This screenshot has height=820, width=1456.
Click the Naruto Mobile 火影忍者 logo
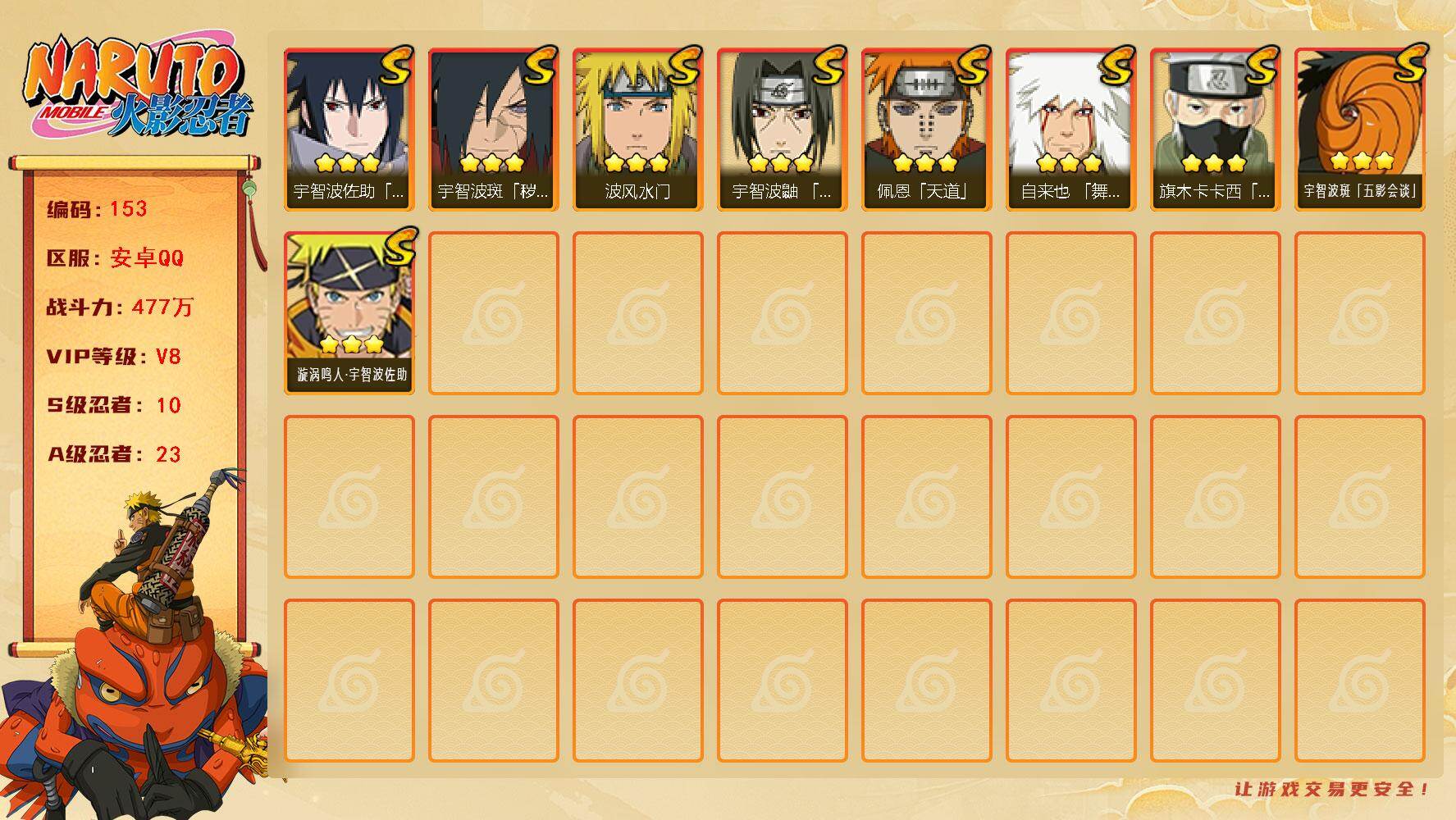139,89
